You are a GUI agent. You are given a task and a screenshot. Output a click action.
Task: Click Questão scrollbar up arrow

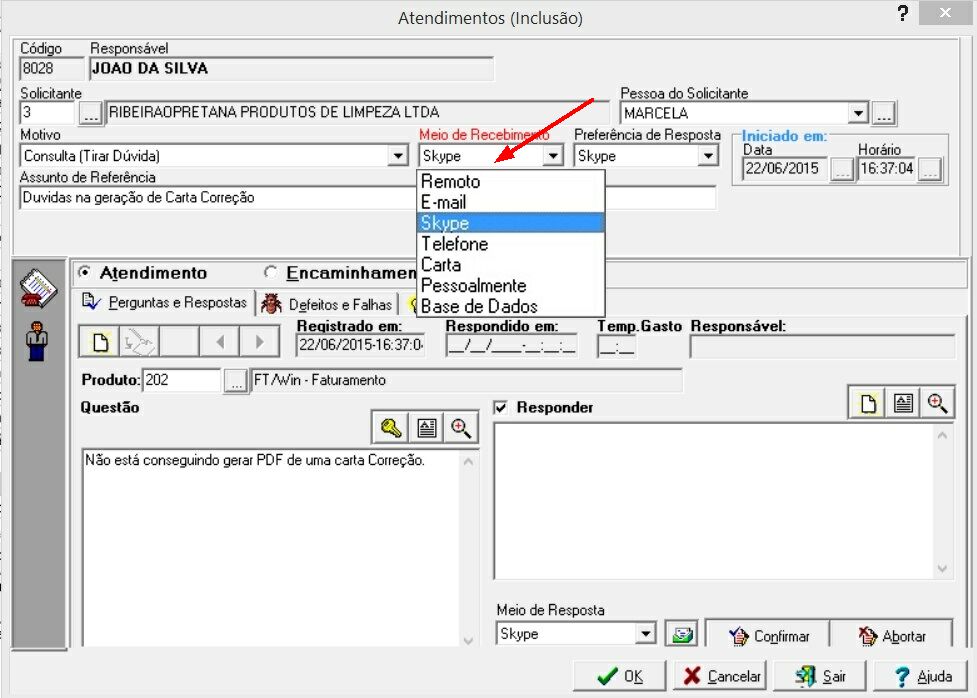click(469, 462)
